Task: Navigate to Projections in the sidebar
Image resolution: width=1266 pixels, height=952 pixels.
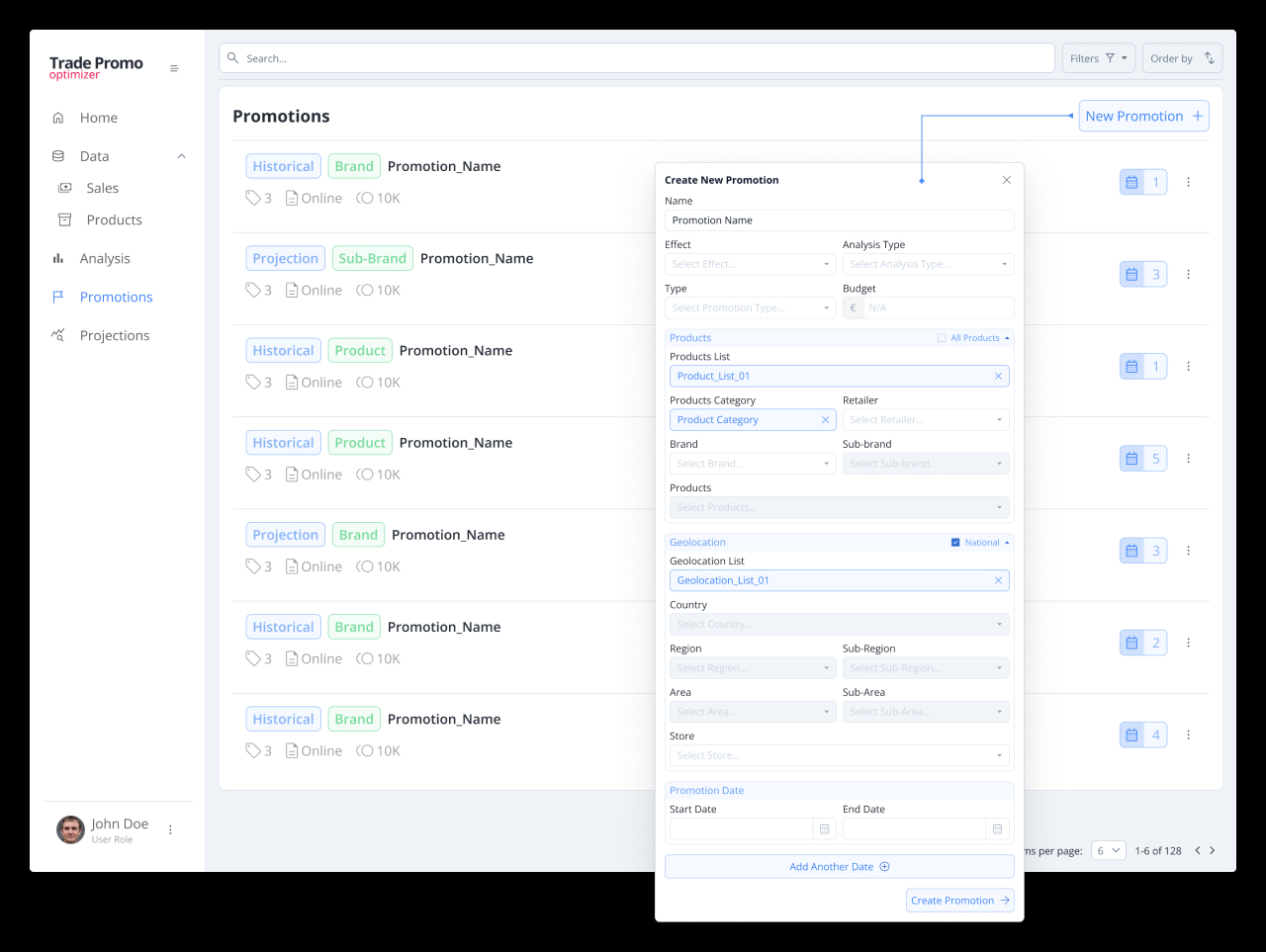Action: tap(115, 336)
